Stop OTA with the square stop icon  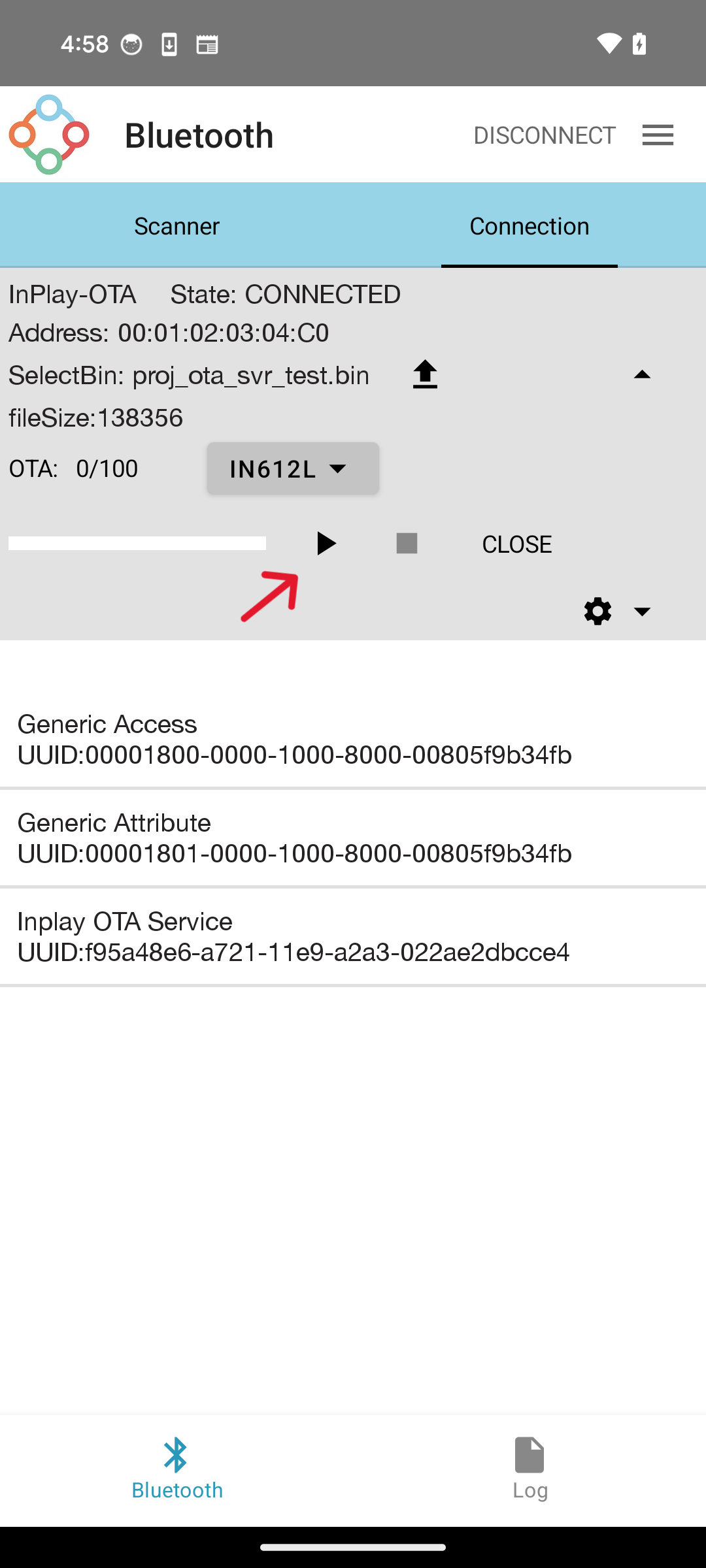(x=407, y=544)
